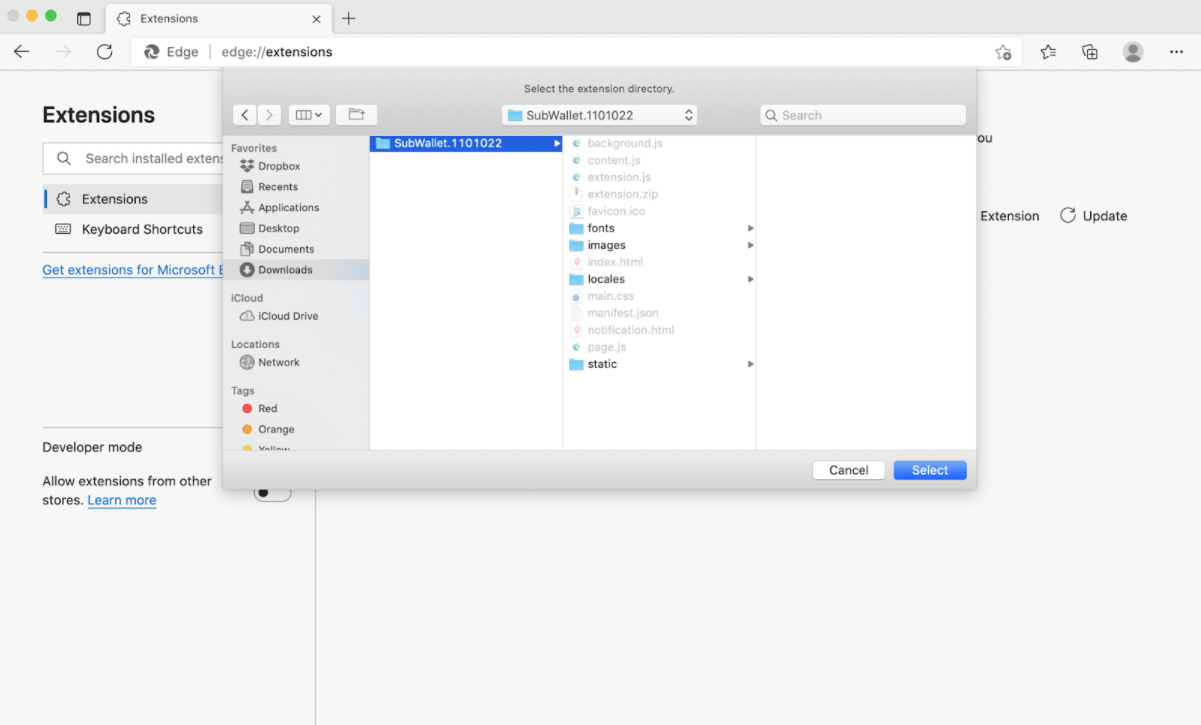
Task: Open a new browser tab
Action: 349,18
